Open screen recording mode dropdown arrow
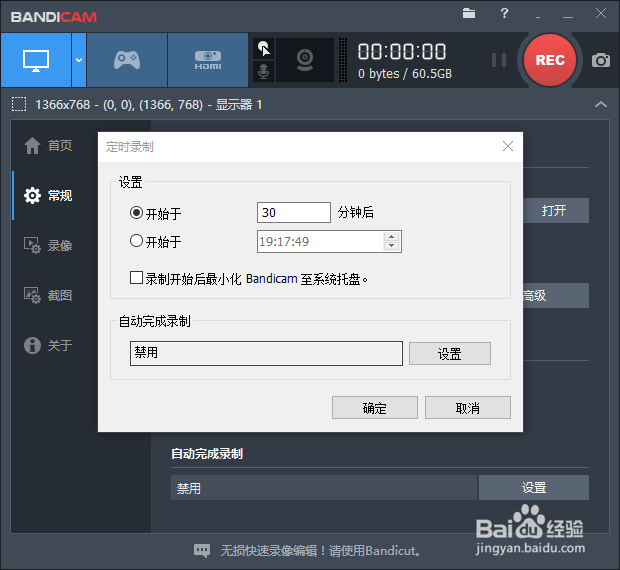620x570 pixels. click(79, 60)
